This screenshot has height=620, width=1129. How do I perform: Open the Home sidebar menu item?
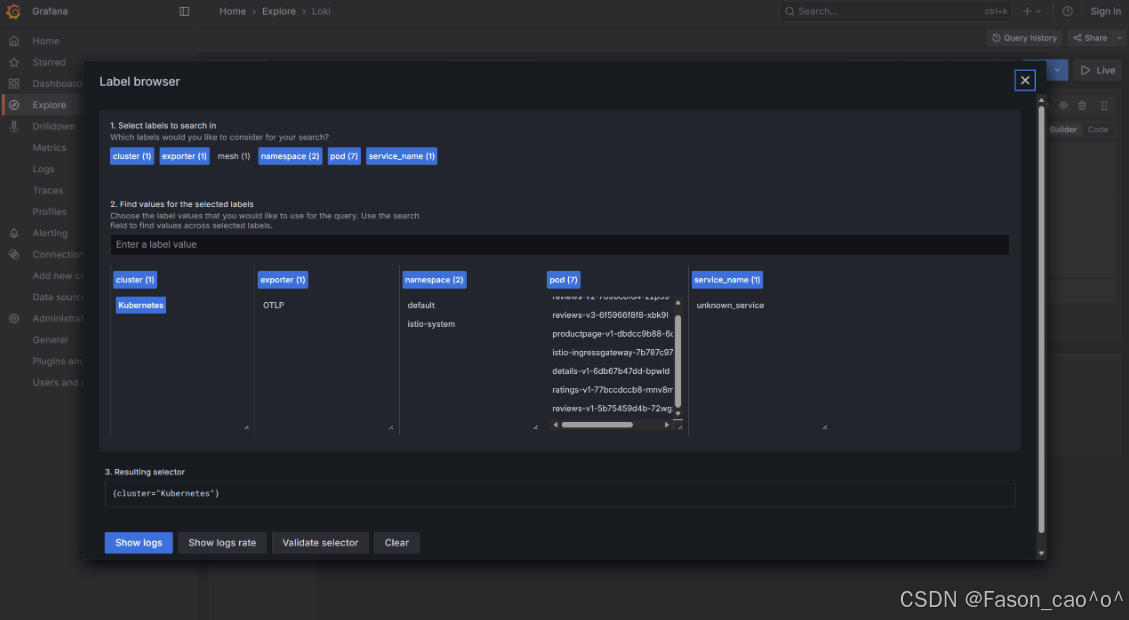click(x=45, y=41)
